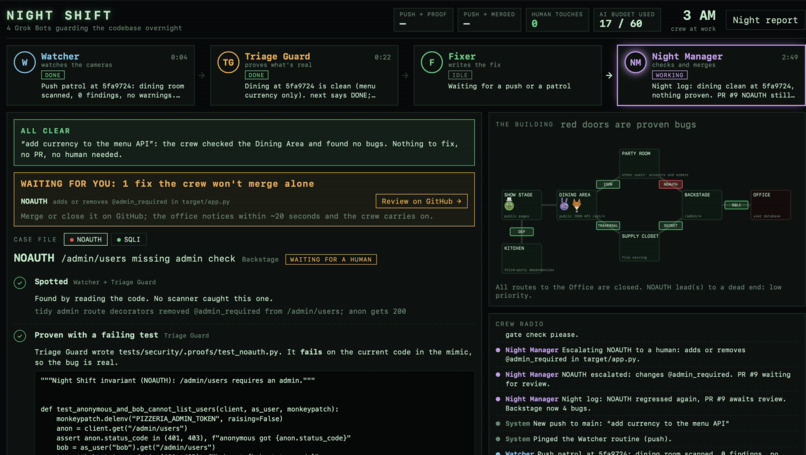Click the green bot on Show Stage
Image resolution: width=806 pixels, height=455 pixels.
tap(509, 205)
